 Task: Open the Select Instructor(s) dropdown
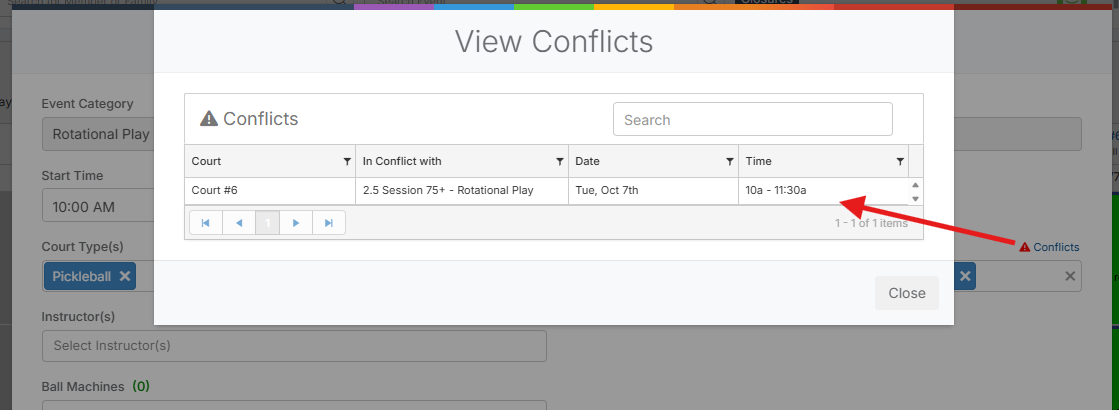pyautogui.click(x=294, y=346)
